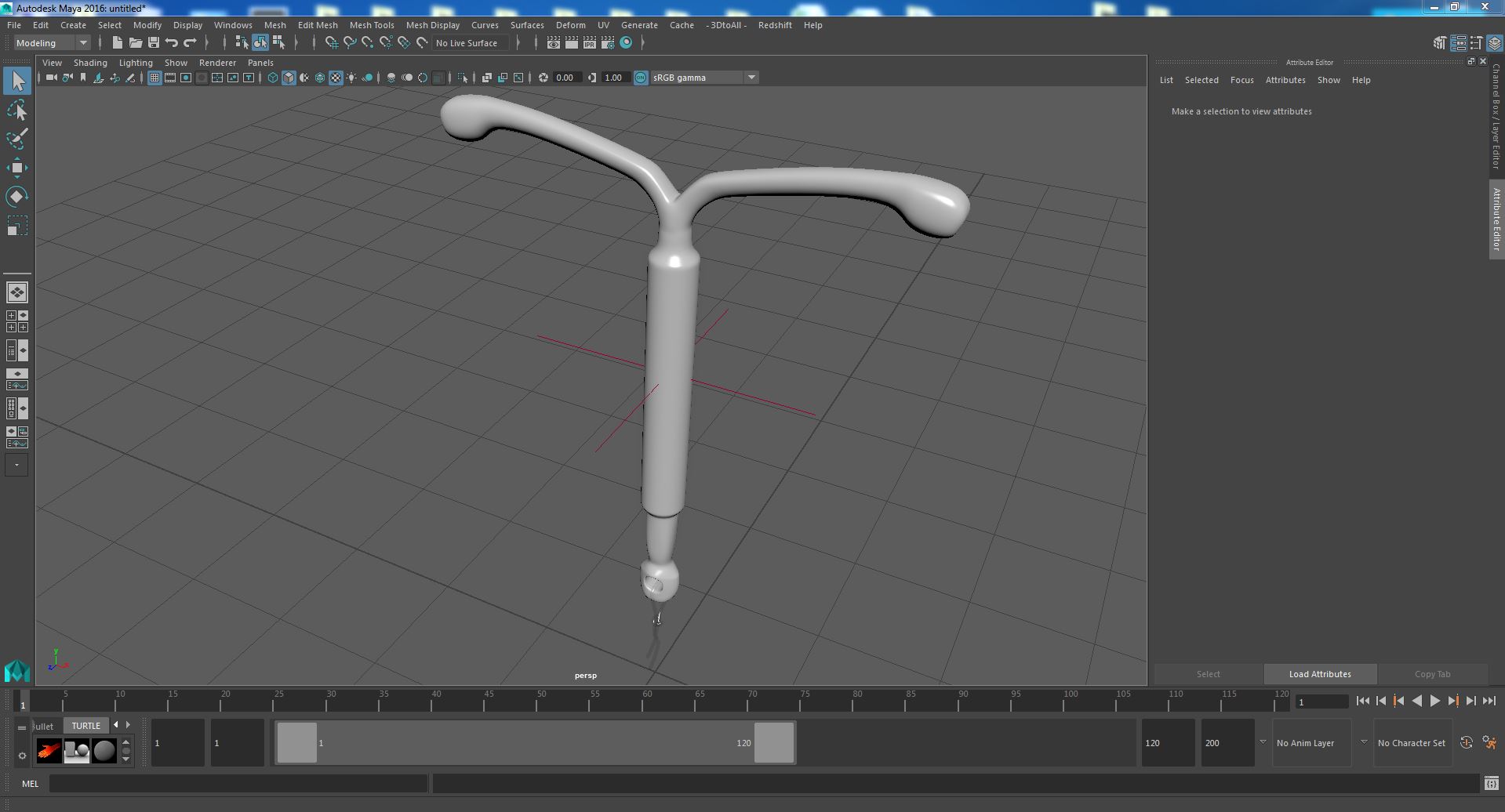Switch to single perspective view layout
This screenshot has width=1505, height=812.
pyautogui.click(x=17, y=292)
